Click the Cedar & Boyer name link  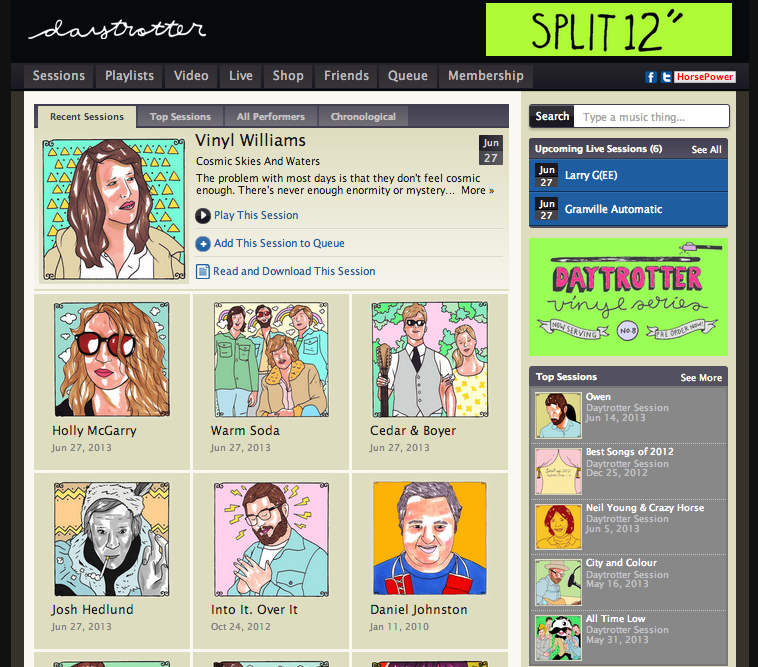tap(413, 431)
